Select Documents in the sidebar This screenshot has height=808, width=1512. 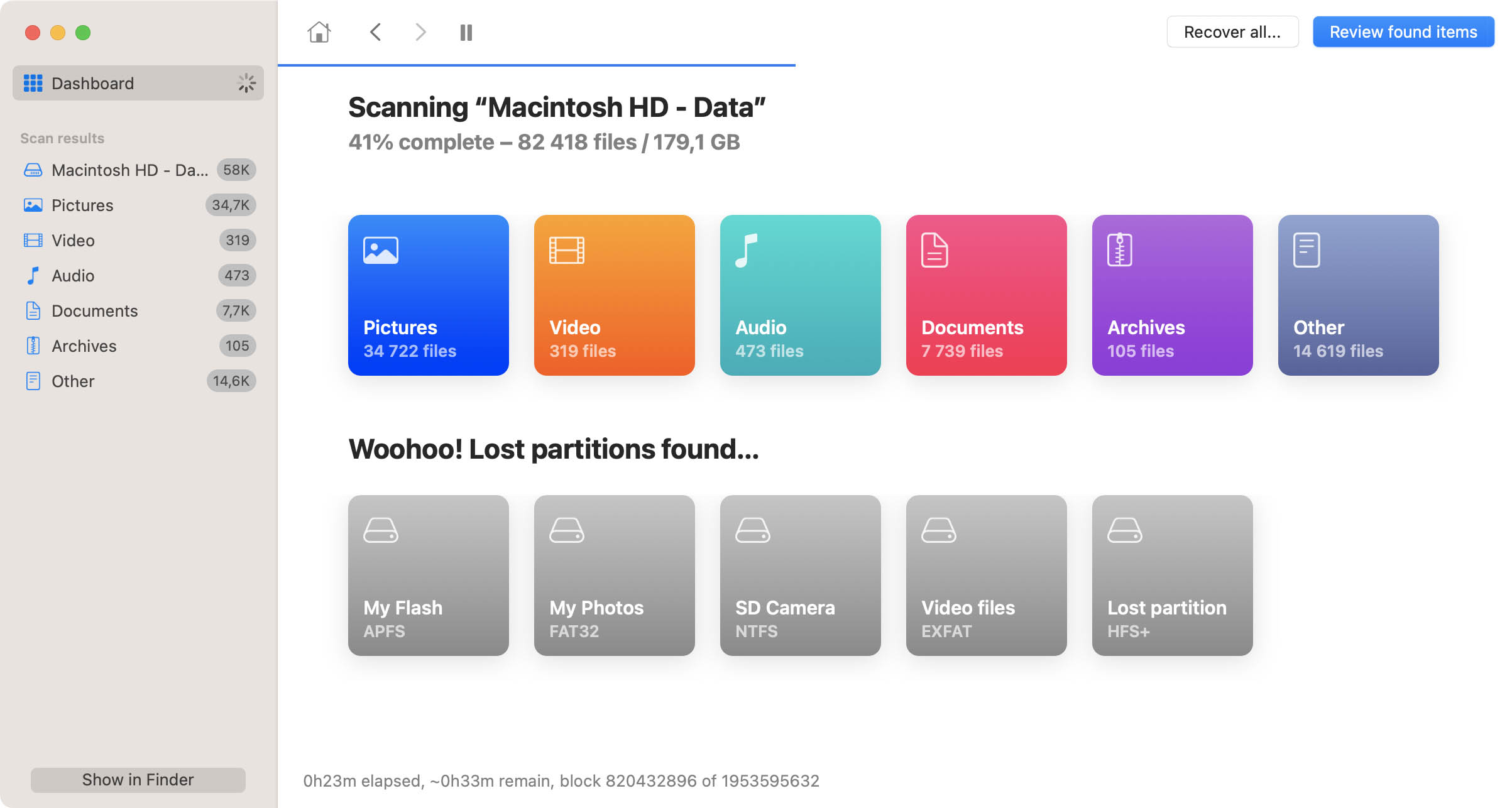pyautogui.click(x=94, y=310)
